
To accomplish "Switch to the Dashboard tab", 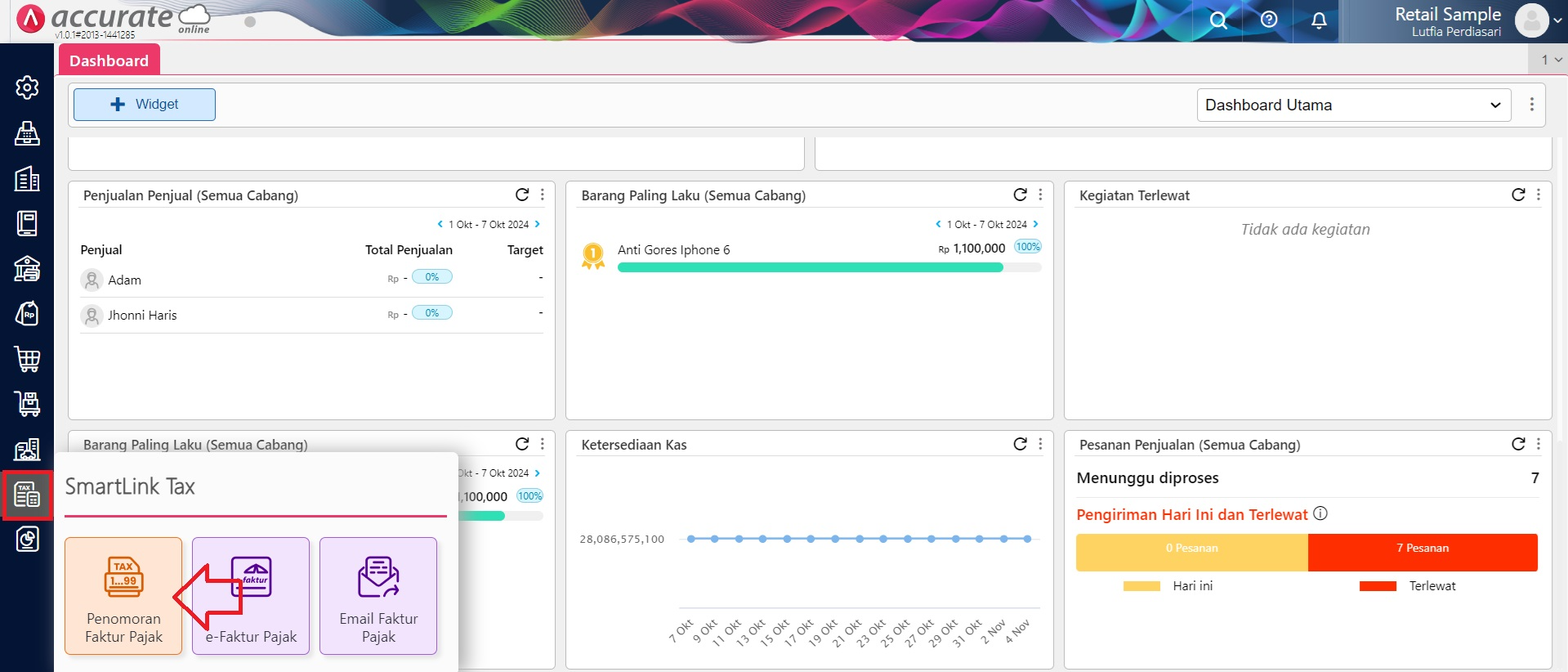I will point(109,60).
